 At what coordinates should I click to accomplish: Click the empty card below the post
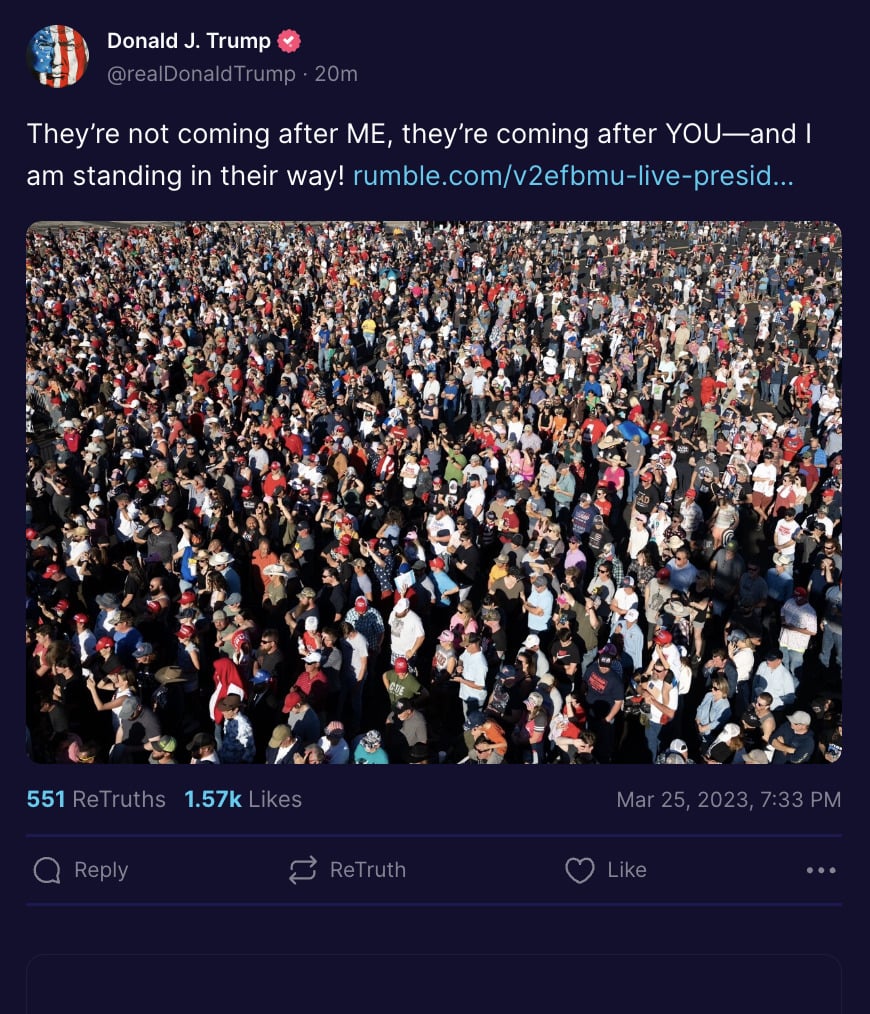tap(434, 984)
